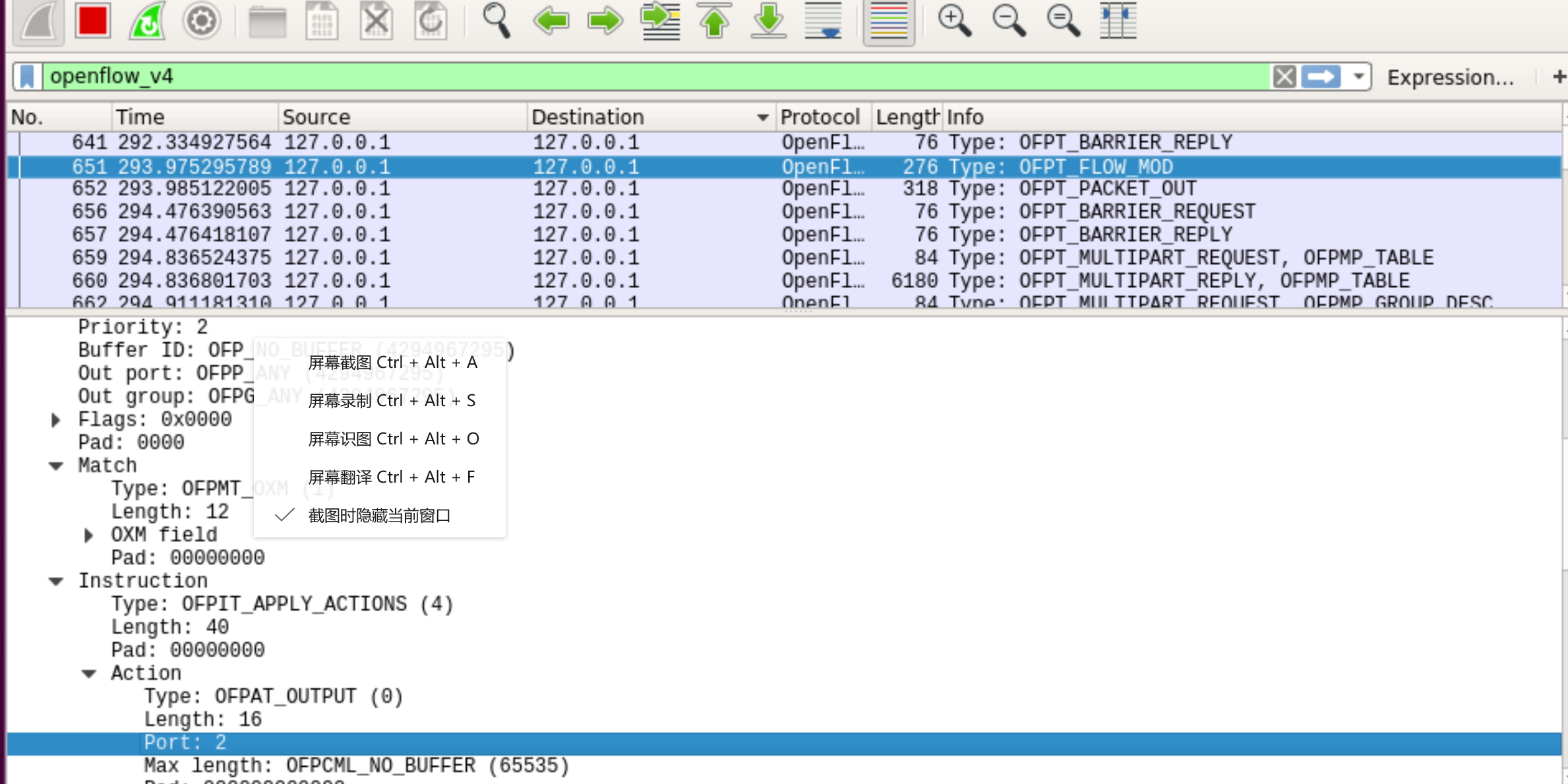The width and height of the screenshot is (1568, 784).
Task: Select the OFPT_PACKET_OUT packet row 652
Action: point(659,189)
